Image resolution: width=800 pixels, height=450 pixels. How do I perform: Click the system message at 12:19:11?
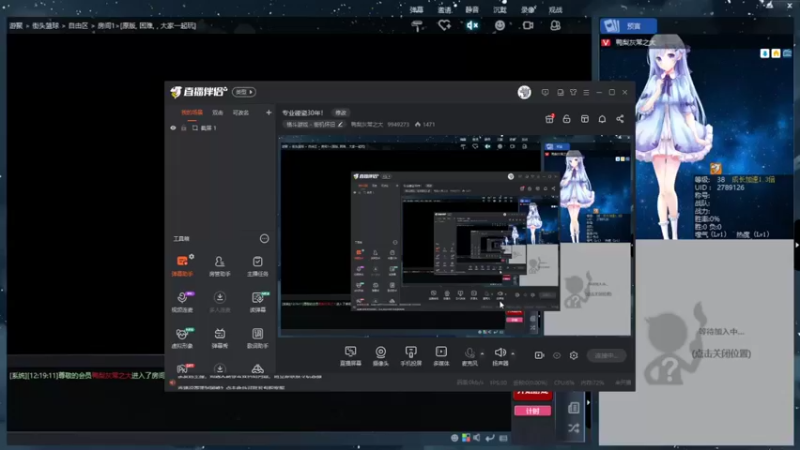(87, 376)
